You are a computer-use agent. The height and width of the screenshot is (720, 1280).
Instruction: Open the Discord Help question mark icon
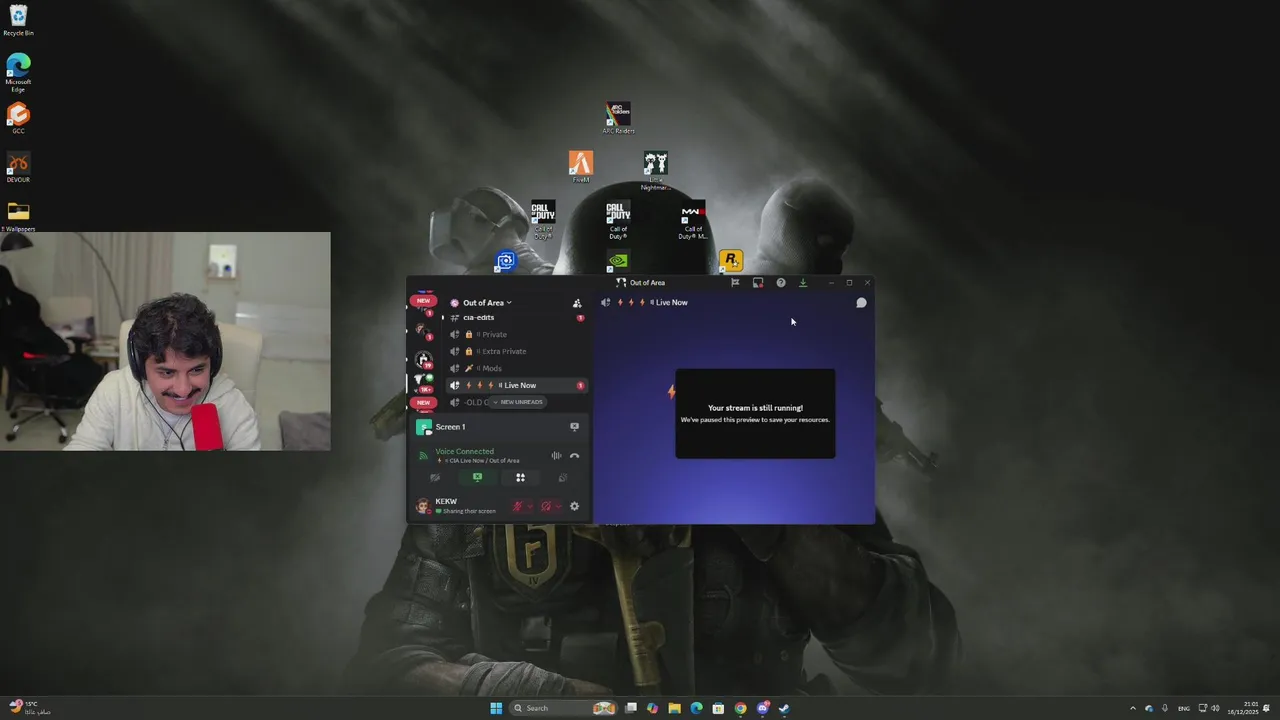[x=781, y=283]
